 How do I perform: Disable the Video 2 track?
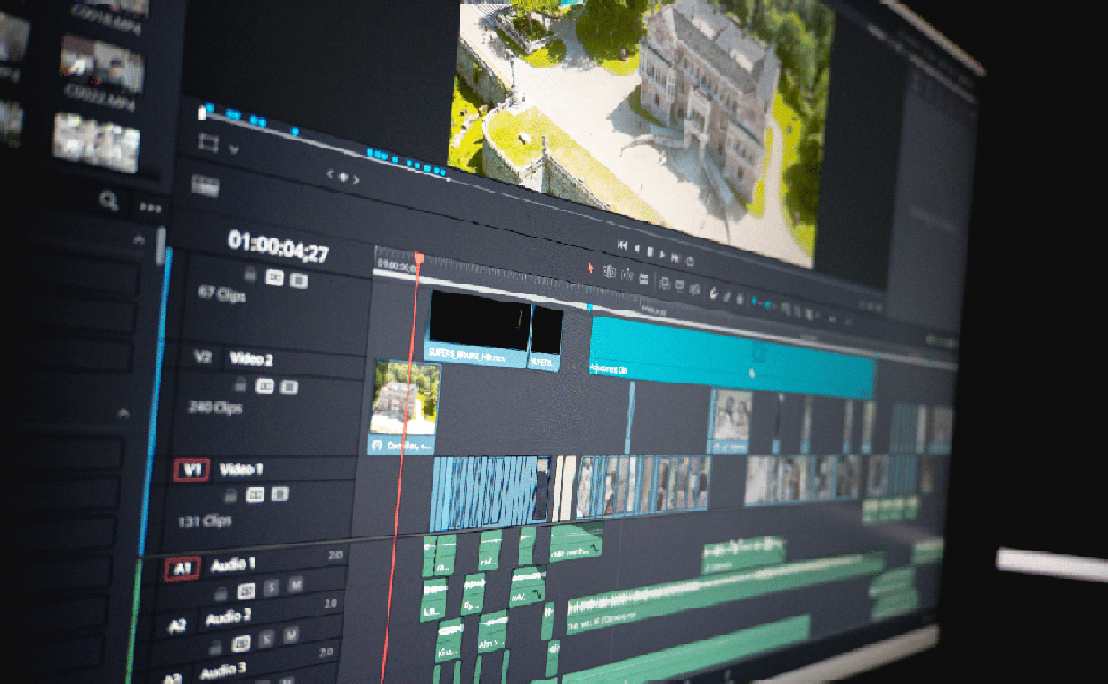click(289, 387)
